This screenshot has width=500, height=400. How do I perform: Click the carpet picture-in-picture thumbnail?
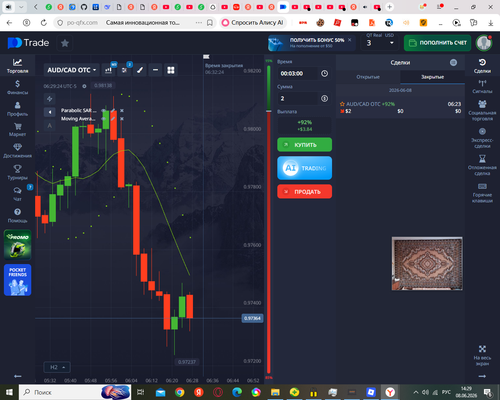427,263
